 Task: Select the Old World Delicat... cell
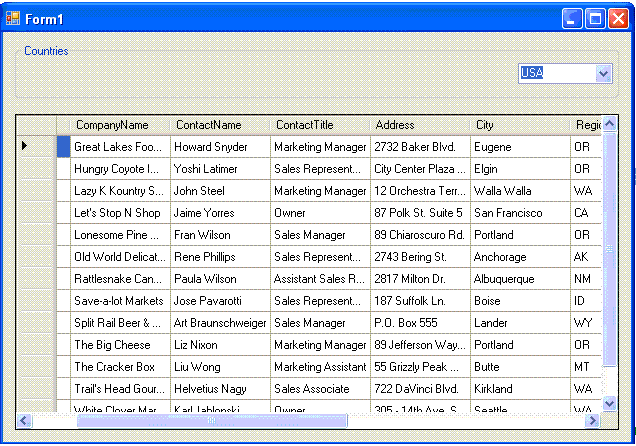(x=120, y=256)
